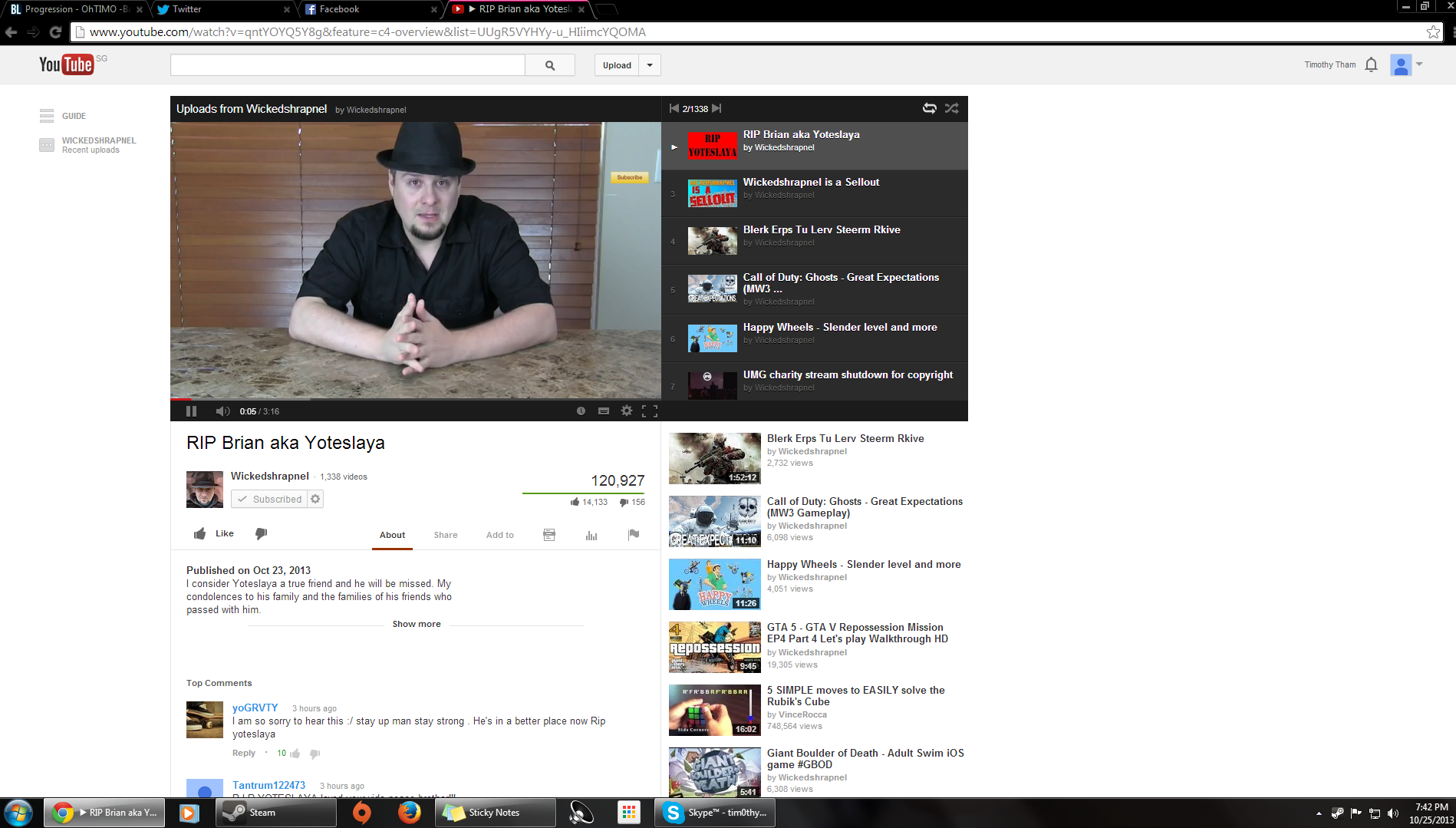
Task: Open the video statistics icon
Action: pos(591,535)
